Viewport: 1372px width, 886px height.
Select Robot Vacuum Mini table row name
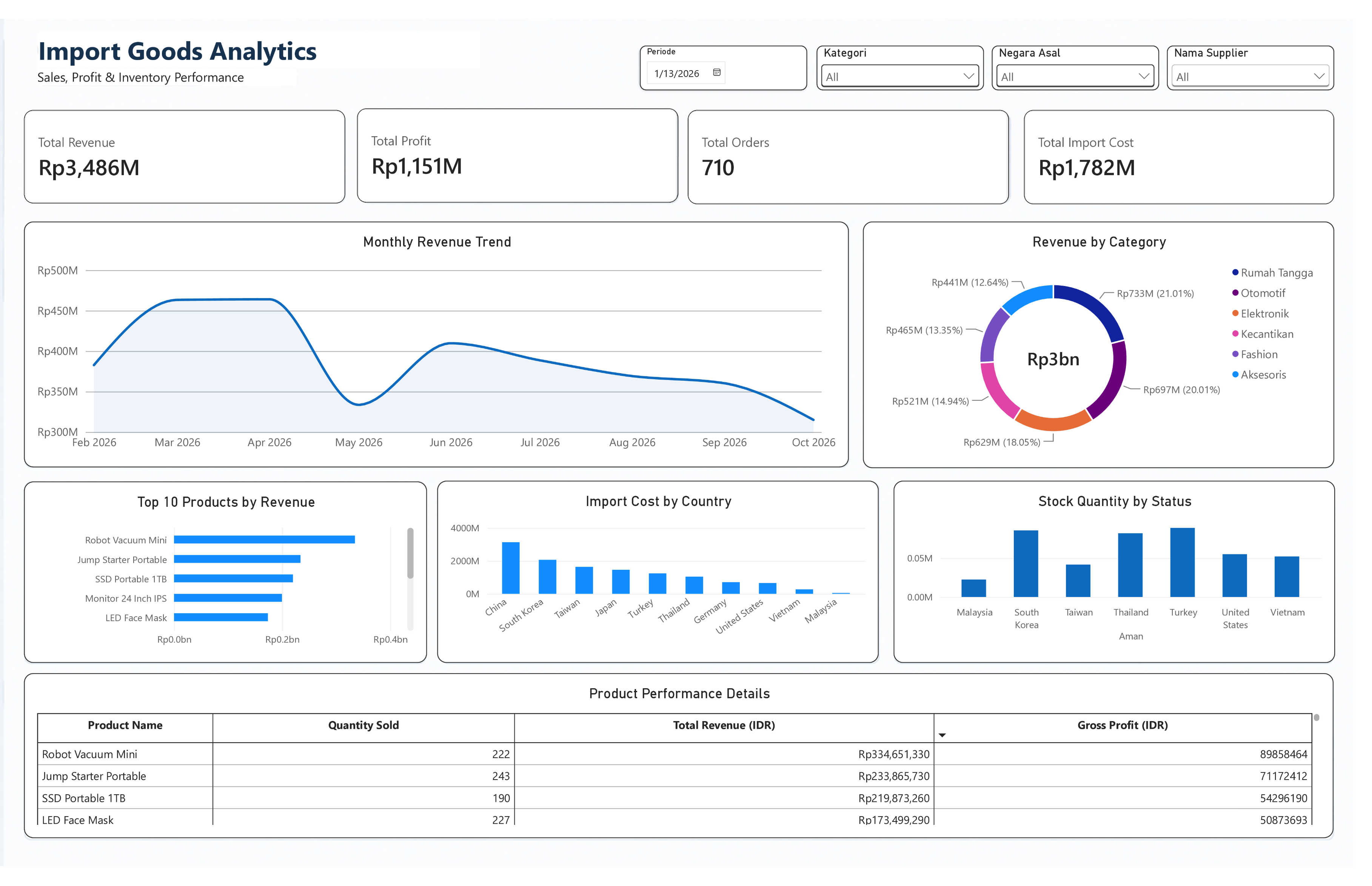click(x=89, y=754)
